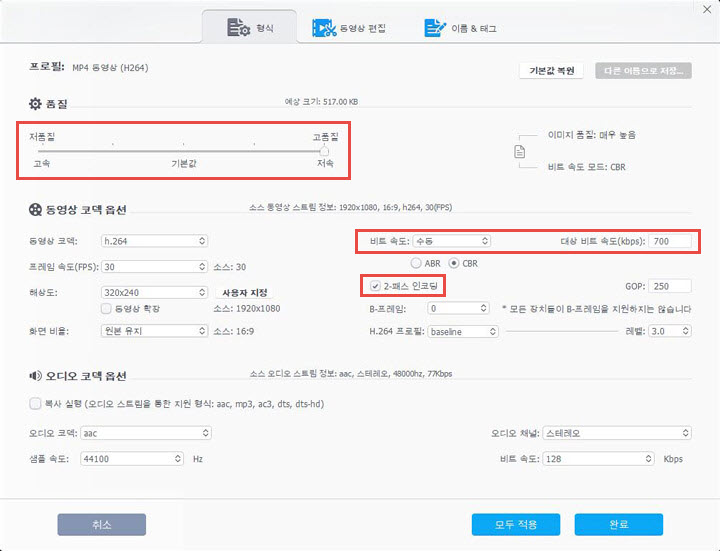Click 비트 속도 모드: CBR text

point(586,167)
